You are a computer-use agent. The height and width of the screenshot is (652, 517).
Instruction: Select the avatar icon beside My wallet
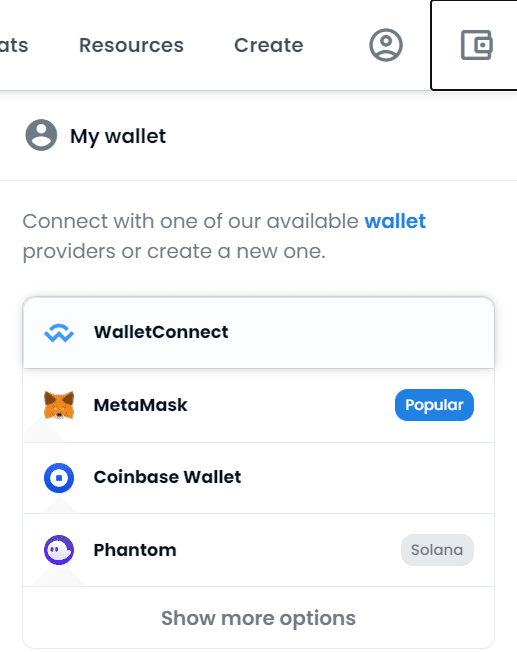click(x=41, y=135)
